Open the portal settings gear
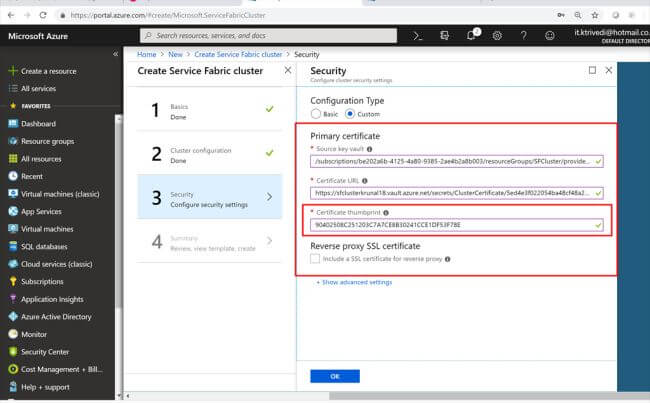The width and height of the screenshot is (650, 403). point(497,36)
